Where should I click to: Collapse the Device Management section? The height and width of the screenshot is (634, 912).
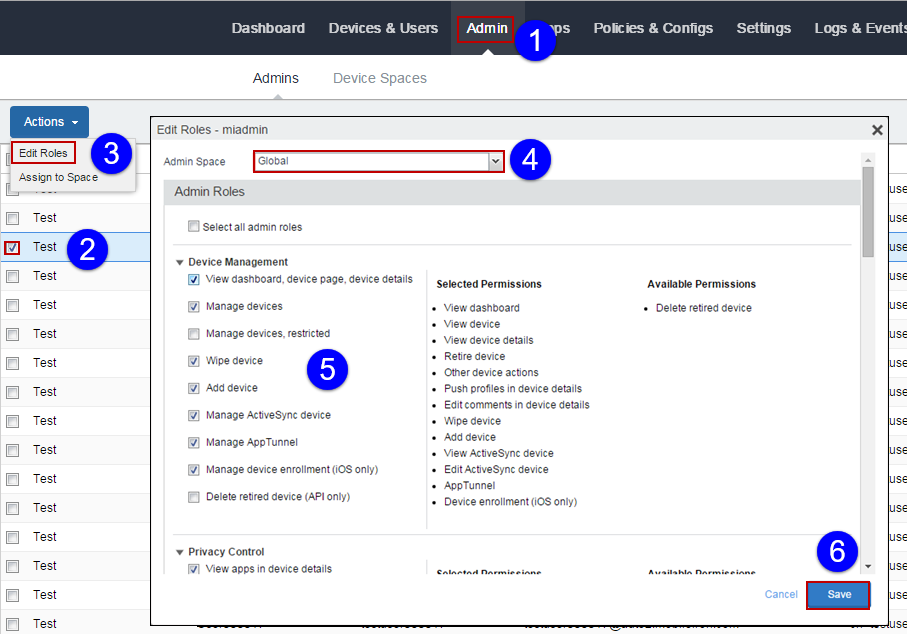click(x=180, y=262)
